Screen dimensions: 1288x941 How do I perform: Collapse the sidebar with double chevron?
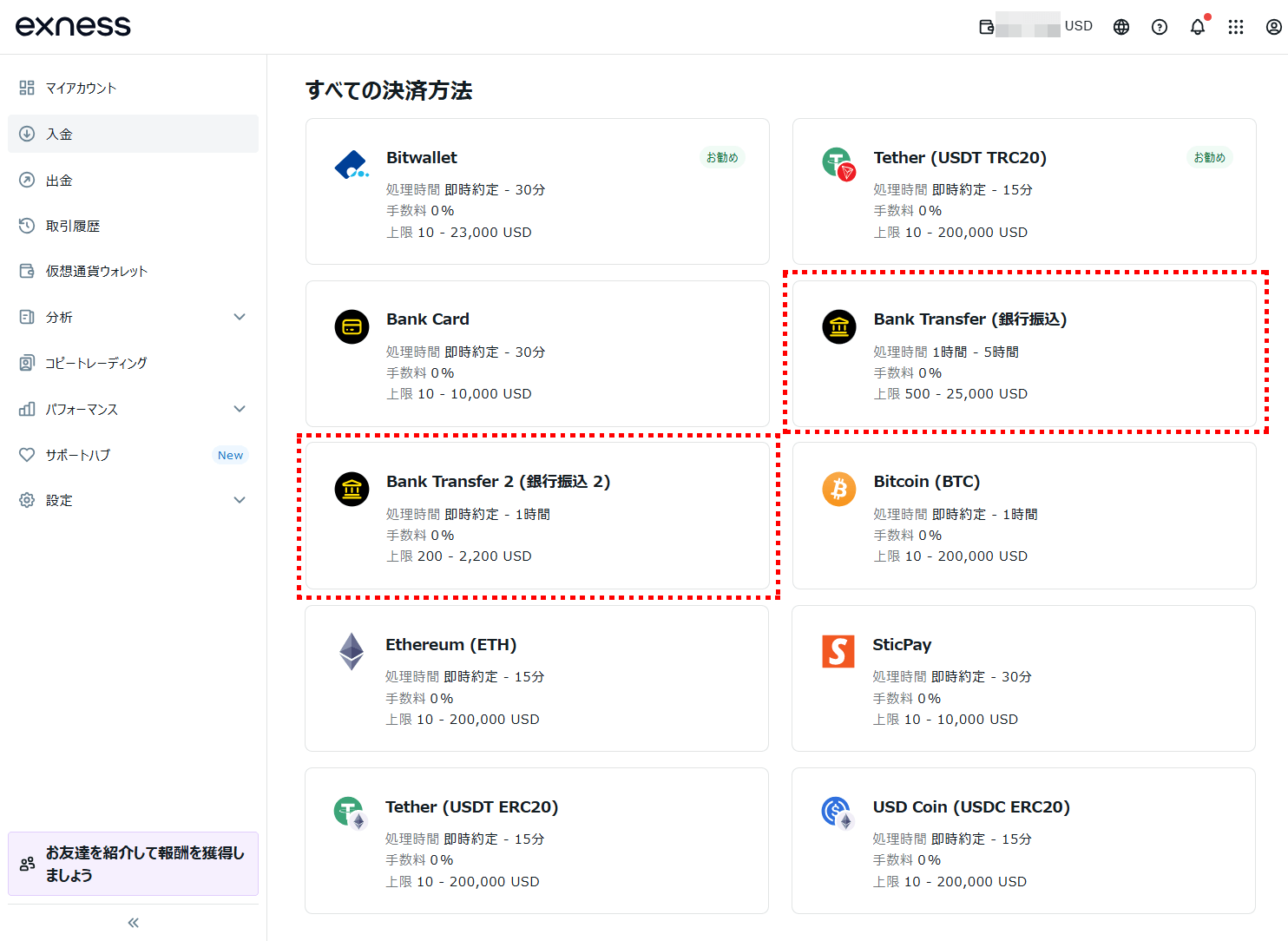[x=133, y=923]
